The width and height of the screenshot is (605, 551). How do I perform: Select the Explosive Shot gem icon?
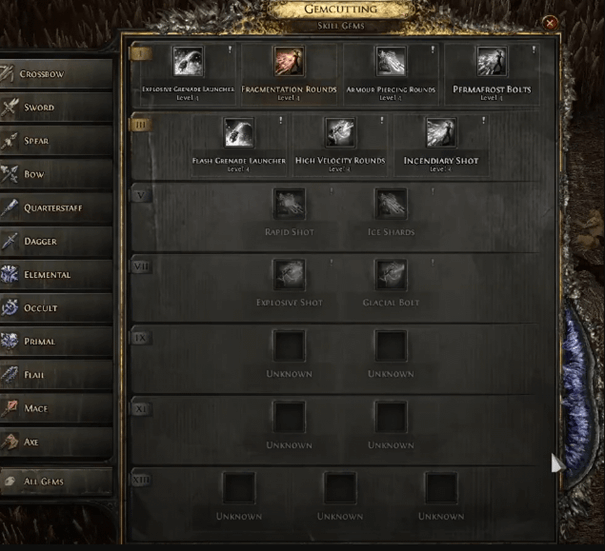(x=289, y=275)
